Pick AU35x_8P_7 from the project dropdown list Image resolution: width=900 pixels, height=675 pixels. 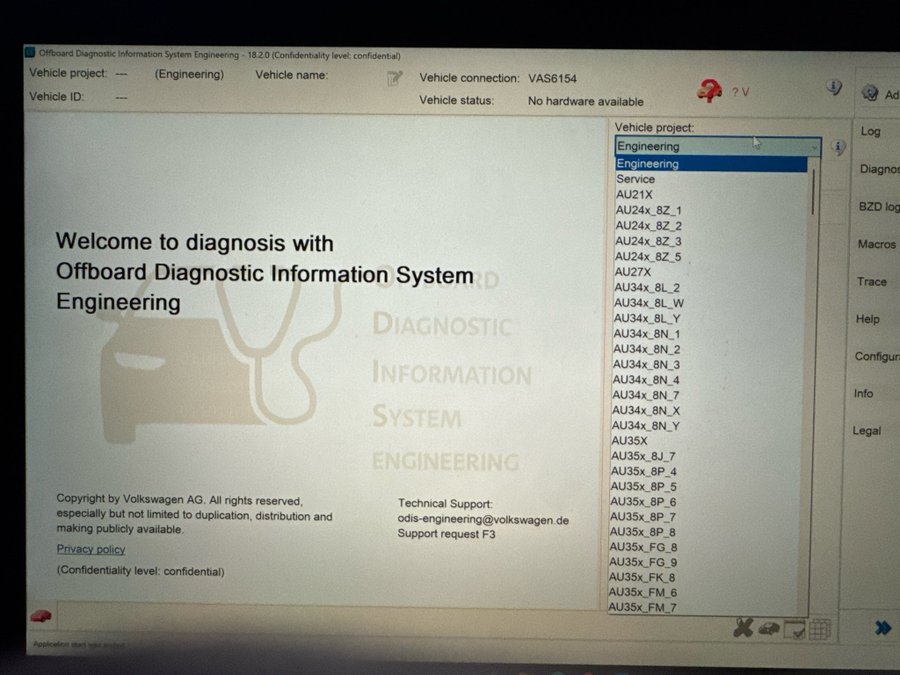click(643, 517)
